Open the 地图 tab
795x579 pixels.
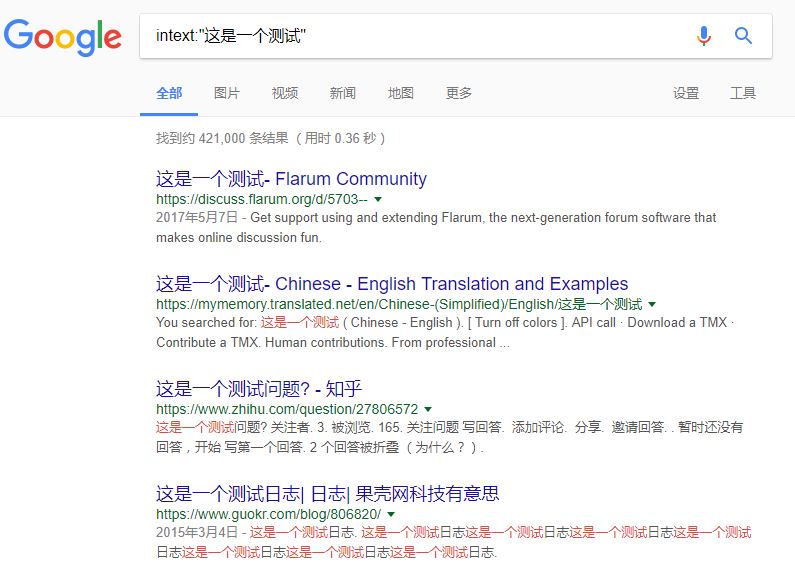pyautogui.click(x=401, y=93)
